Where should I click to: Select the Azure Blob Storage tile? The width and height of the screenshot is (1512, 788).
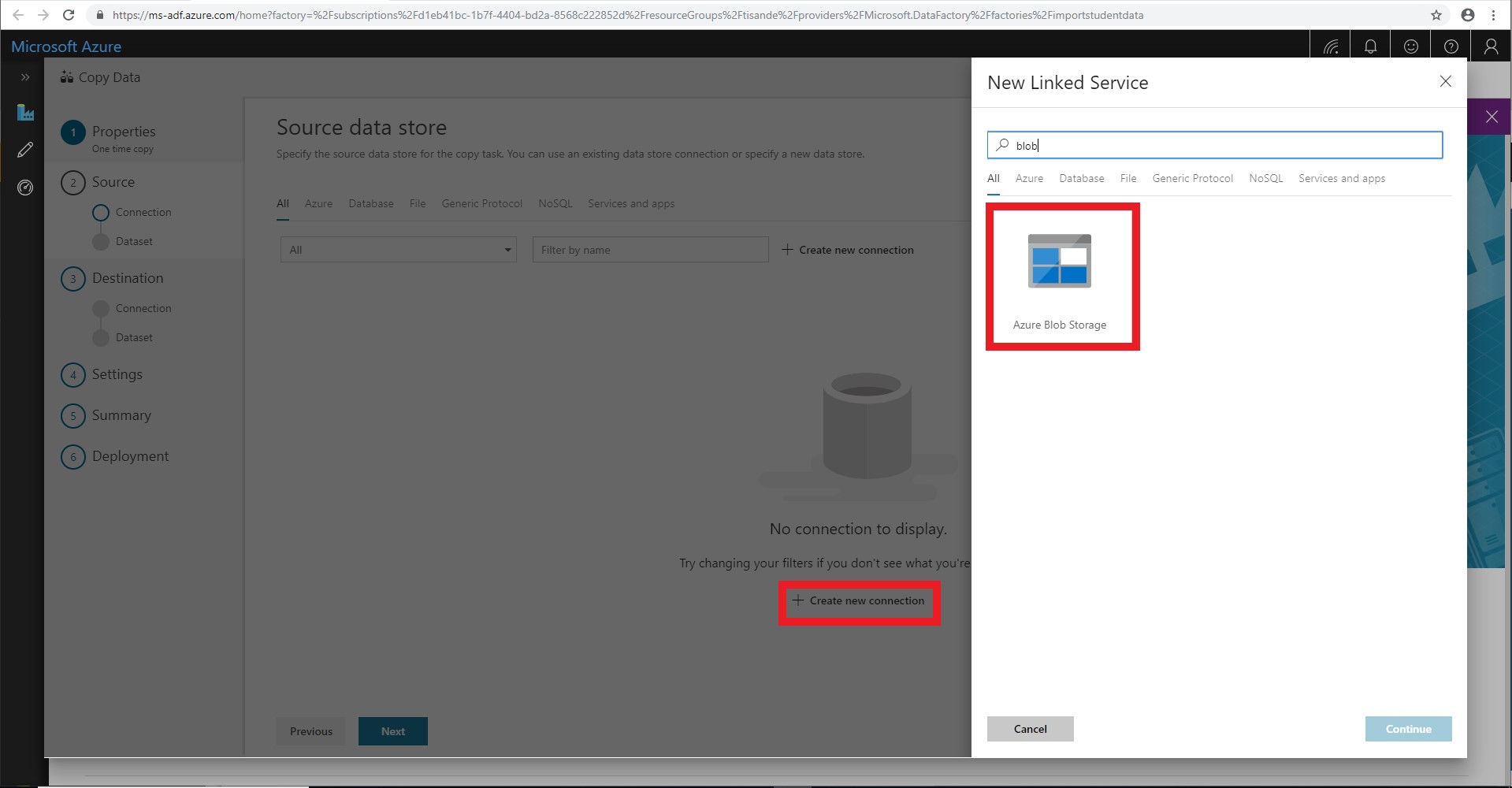[x=1060, y=276]
